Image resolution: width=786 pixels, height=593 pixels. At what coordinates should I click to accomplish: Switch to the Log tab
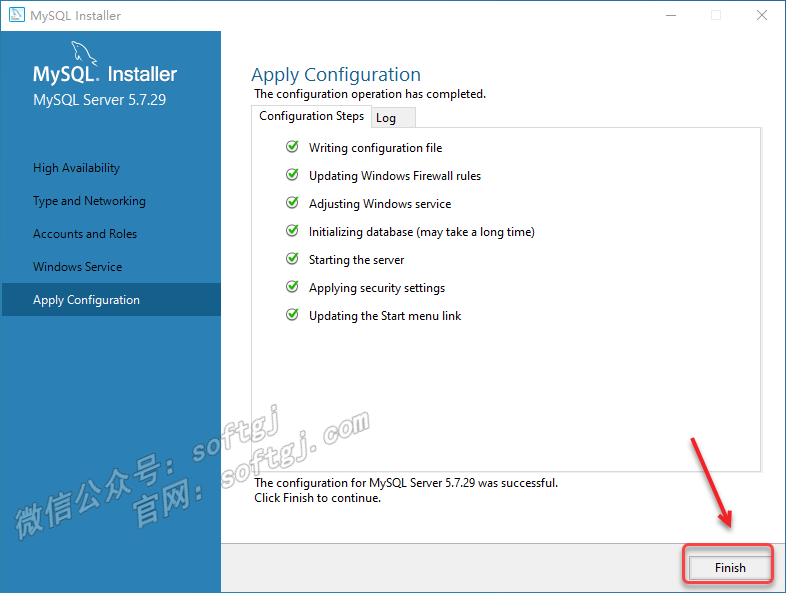tap(393, 118)
